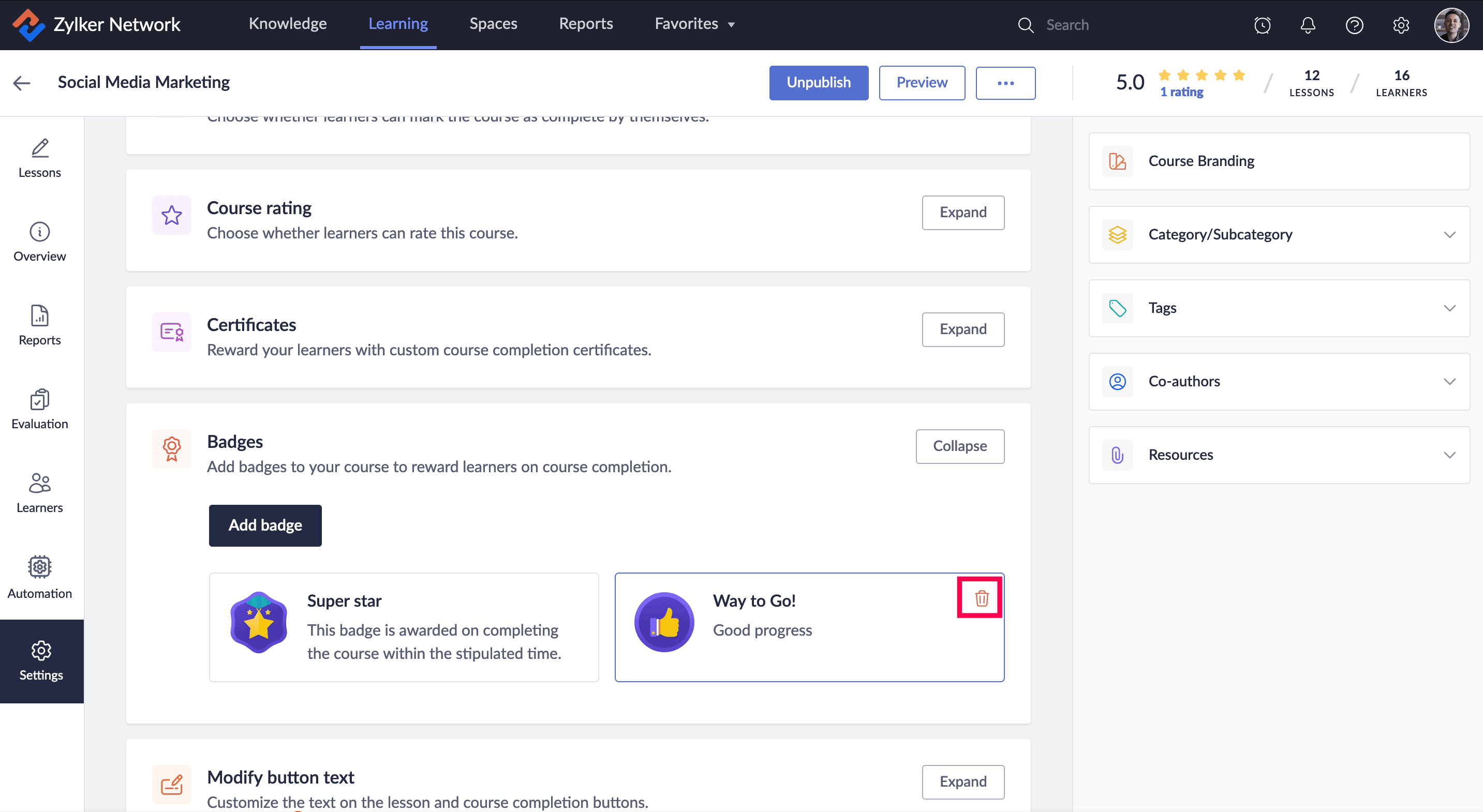Open Lessons in the sidebar
The height and width of the screenshot is (812, 1483).
[x=39, y=158]
